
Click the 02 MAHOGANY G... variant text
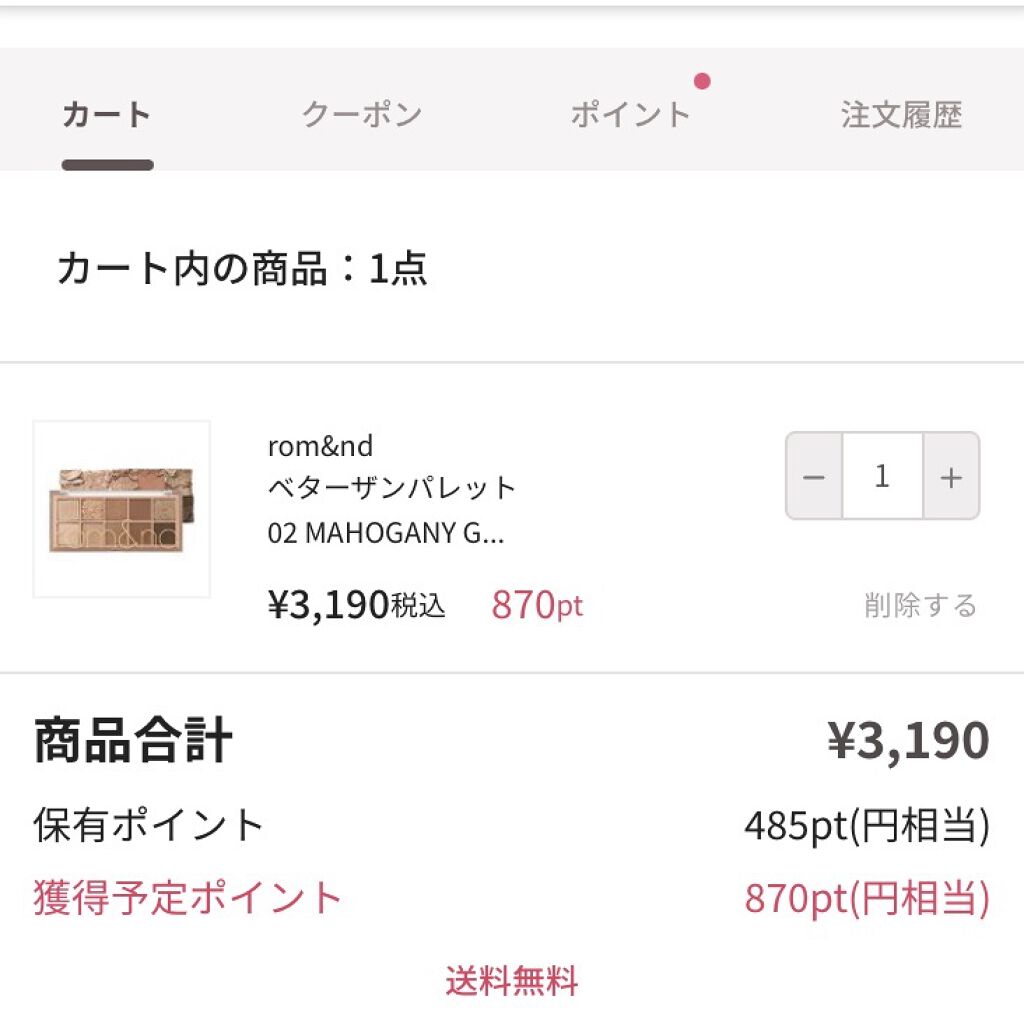[386, 533]
